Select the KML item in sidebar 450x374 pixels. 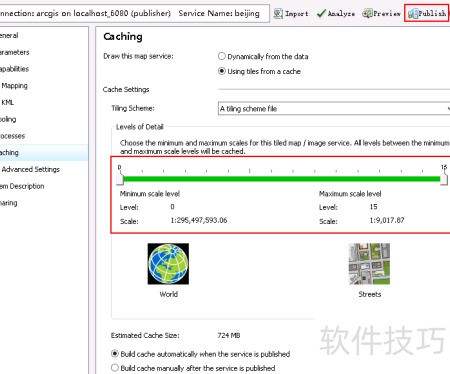tap(8, 102)
